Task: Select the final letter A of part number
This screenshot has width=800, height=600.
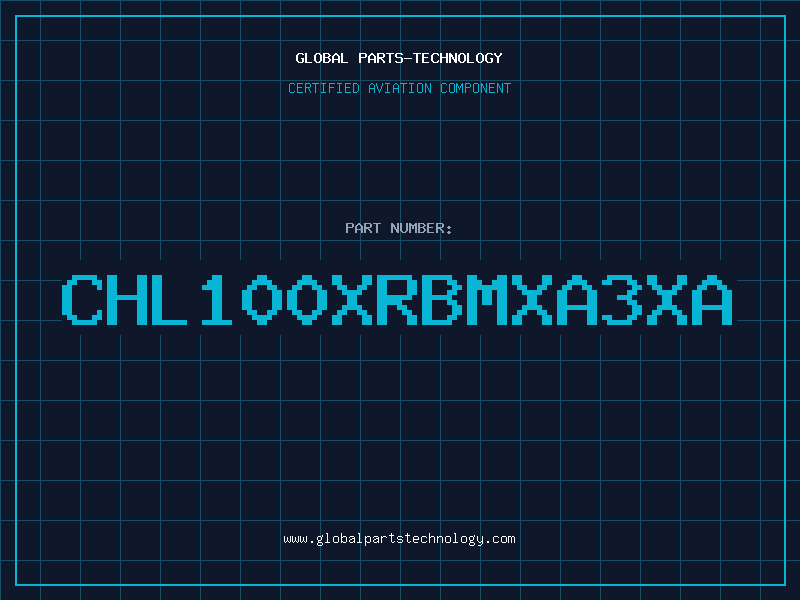Action: click(x=712, y=299)
